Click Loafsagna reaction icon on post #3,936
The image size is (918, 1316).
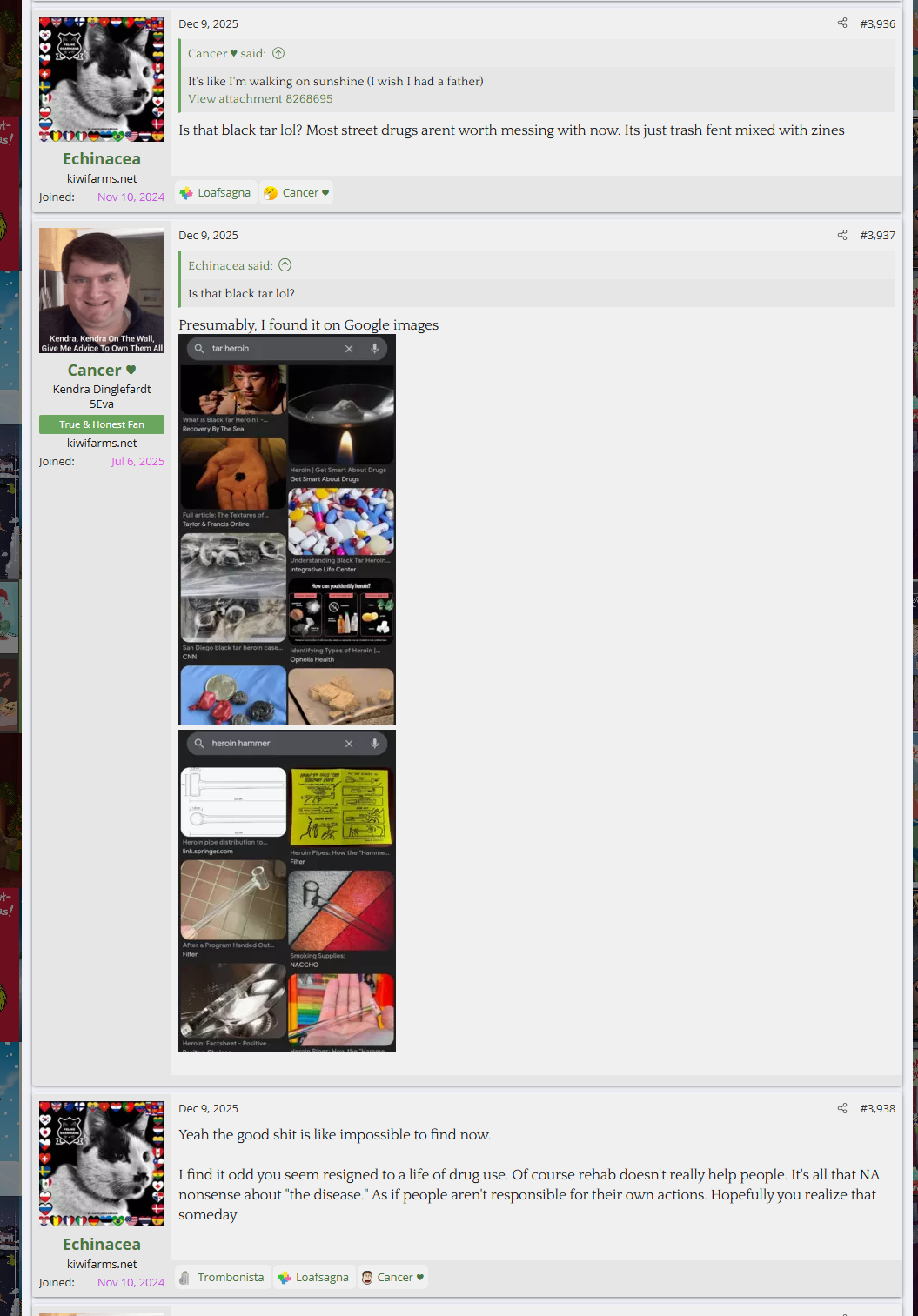(x=186, y=193)
